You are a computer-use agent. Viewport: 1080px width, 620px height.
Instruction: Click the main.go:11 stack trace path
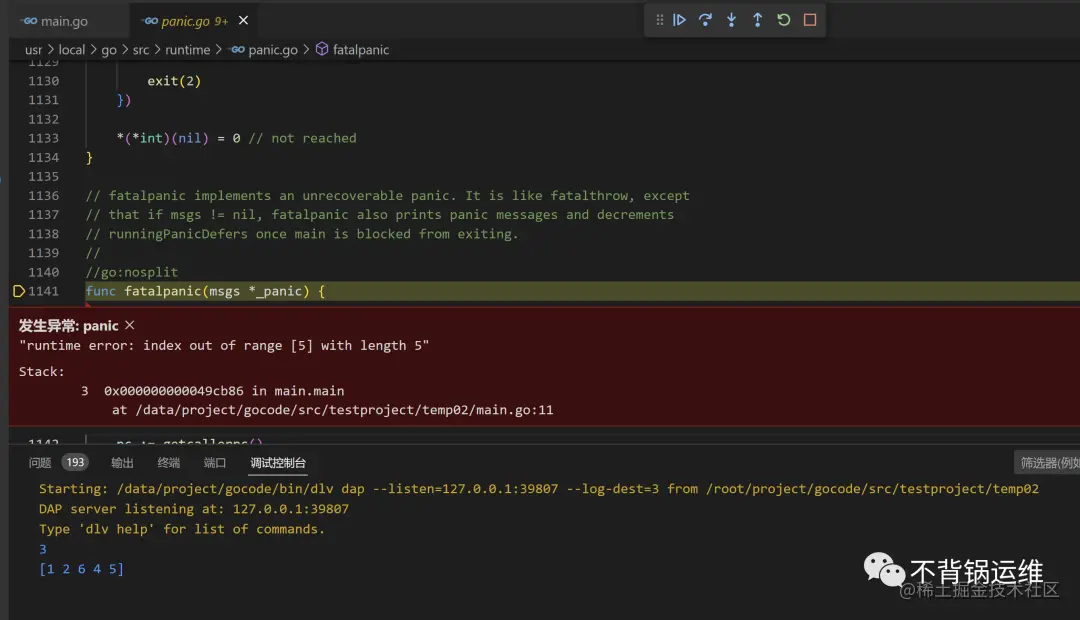click(344, 410)
